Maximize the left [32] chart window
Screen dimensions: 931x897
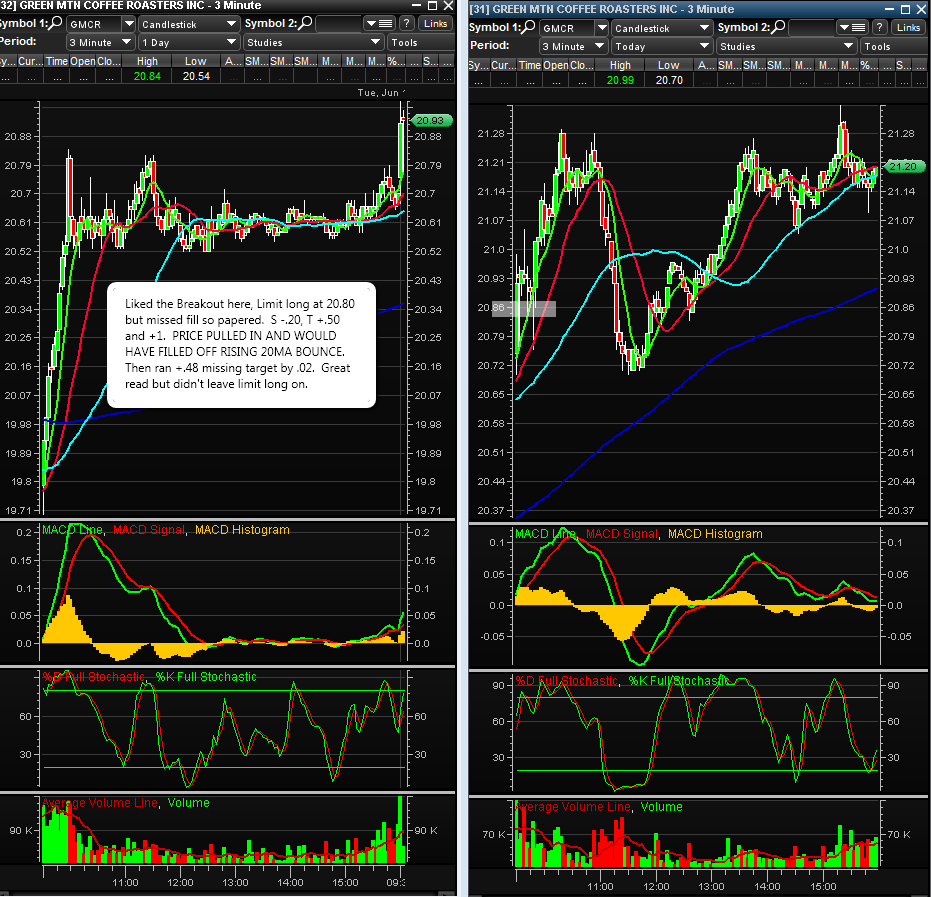tap(432, 6)
